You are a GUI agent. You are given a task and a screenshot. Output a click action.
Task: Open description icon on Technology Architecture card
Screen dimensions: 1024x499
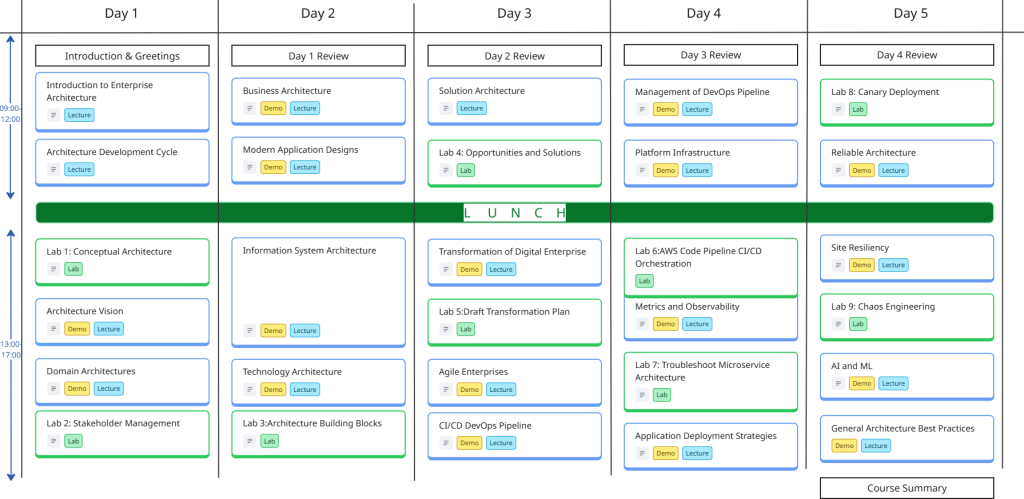(251, 389)
